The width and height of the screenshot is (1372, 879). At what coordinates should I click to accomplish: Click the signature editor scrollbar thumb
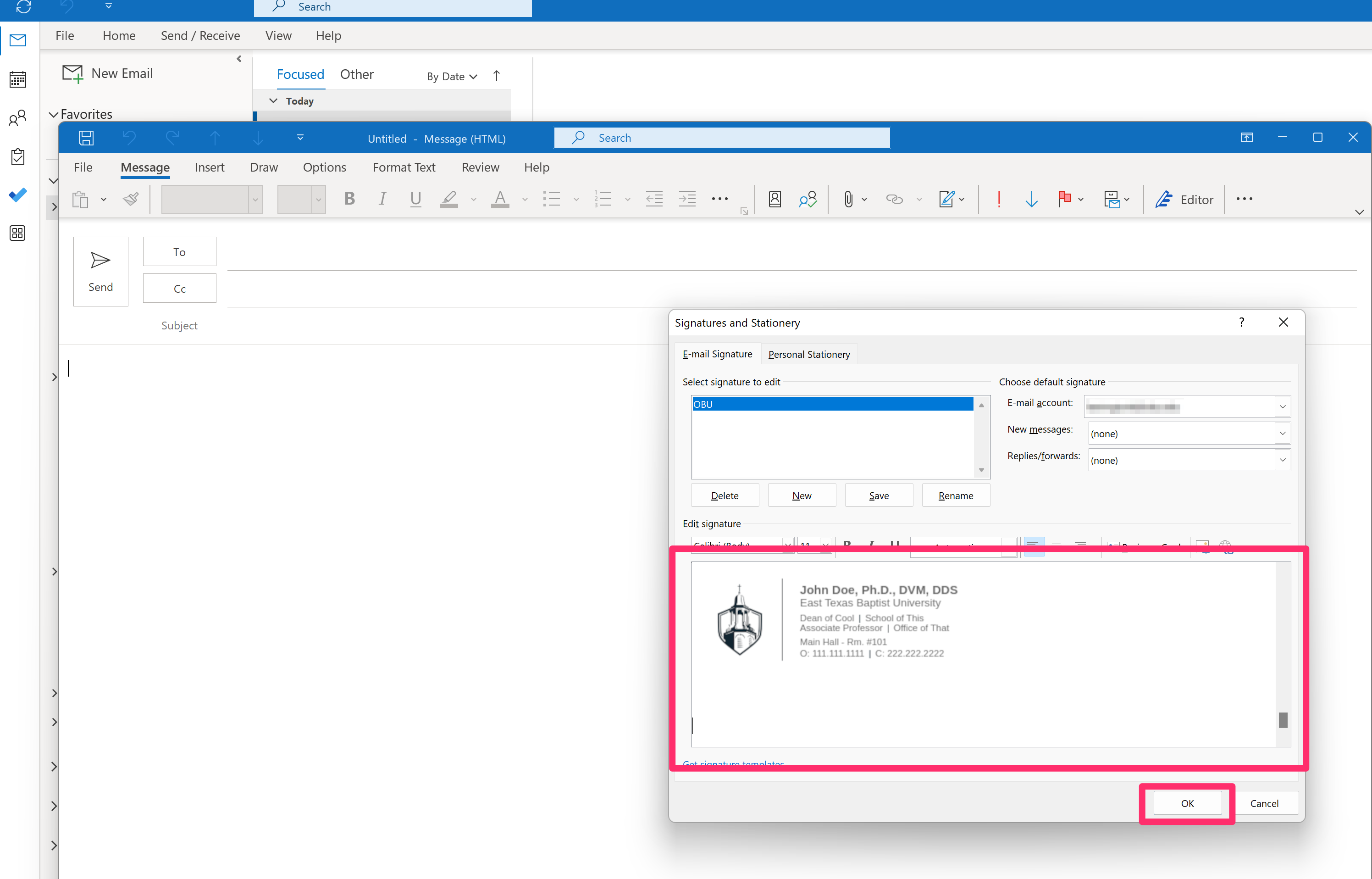click(x=1283, y=720)
